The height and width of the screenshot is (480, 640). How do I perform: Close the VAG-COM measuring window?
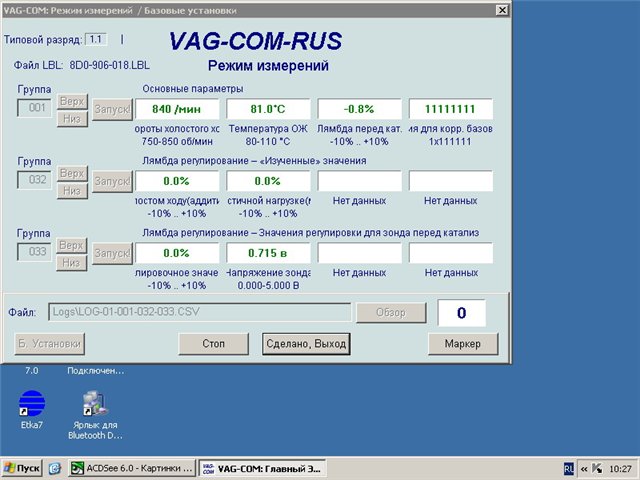pos(502,10)
